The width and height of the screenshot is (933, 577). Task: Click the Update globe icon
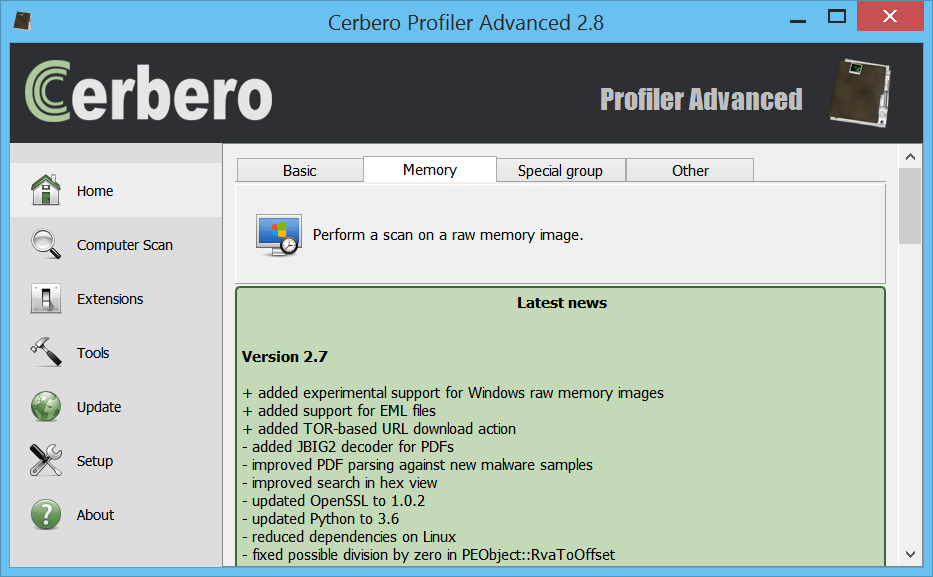(x=46, y=406)
